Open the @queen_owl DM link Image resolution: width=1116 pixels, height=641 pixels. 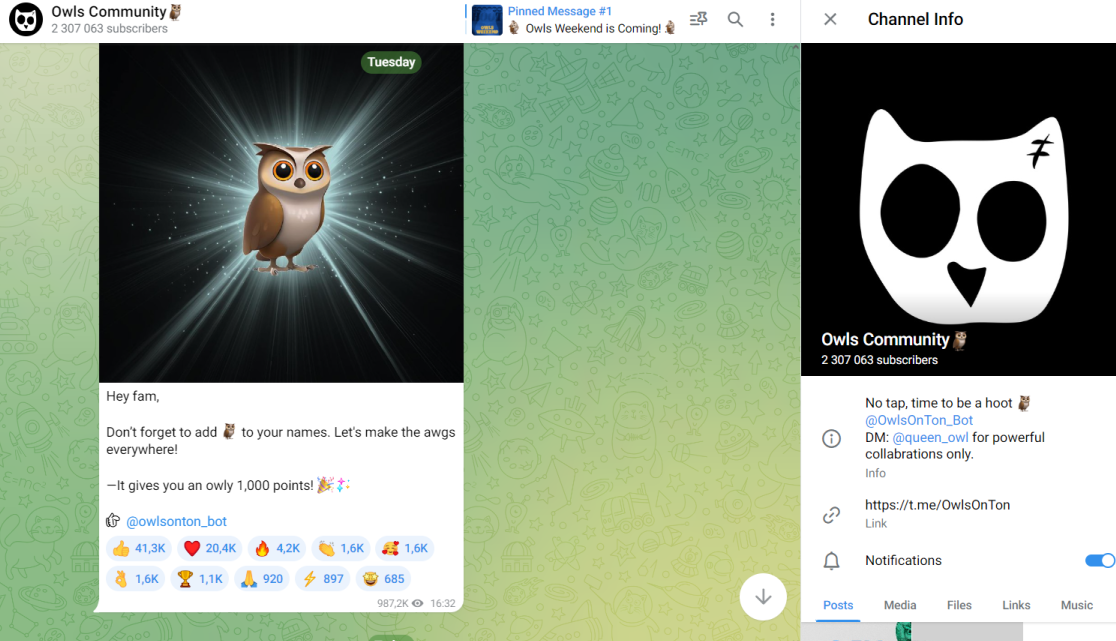(x=930, y=438)
